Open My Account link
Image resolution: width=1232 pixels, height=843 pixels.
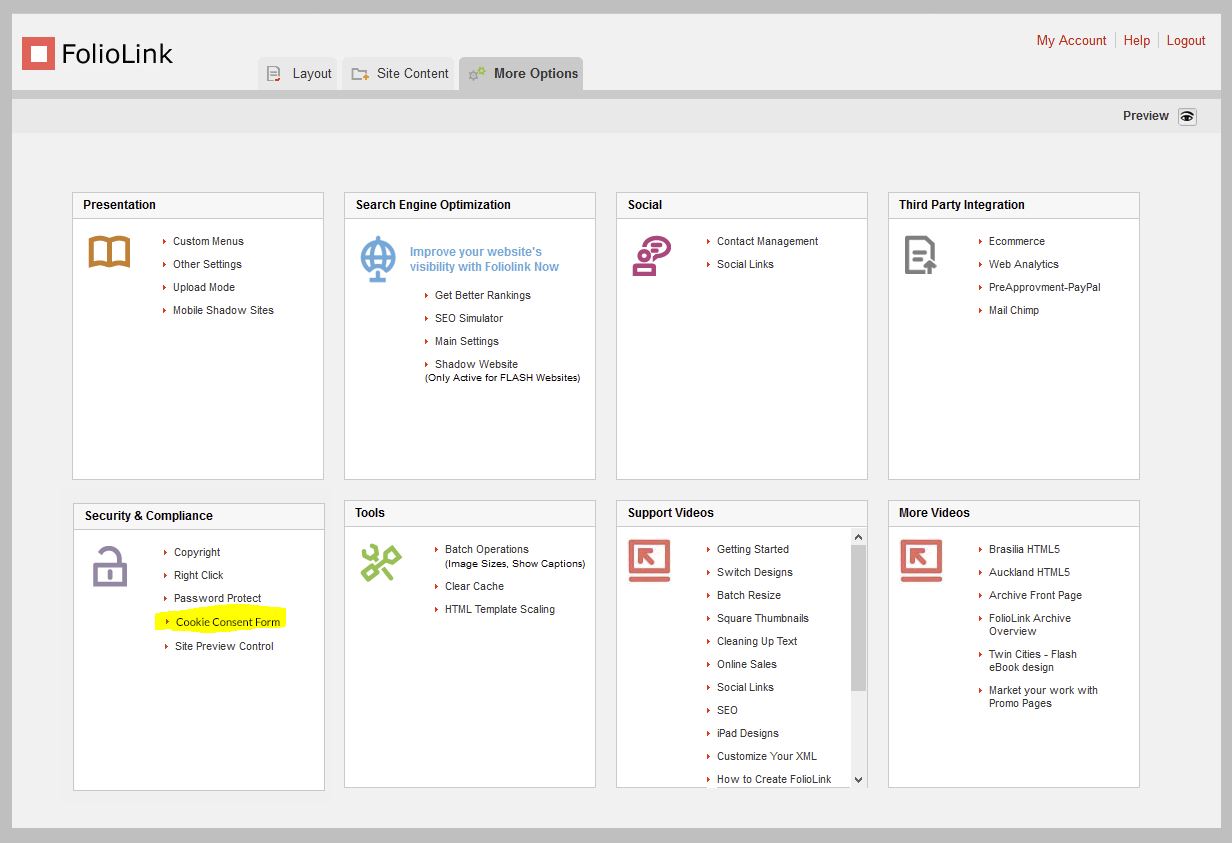(1071, 41)
